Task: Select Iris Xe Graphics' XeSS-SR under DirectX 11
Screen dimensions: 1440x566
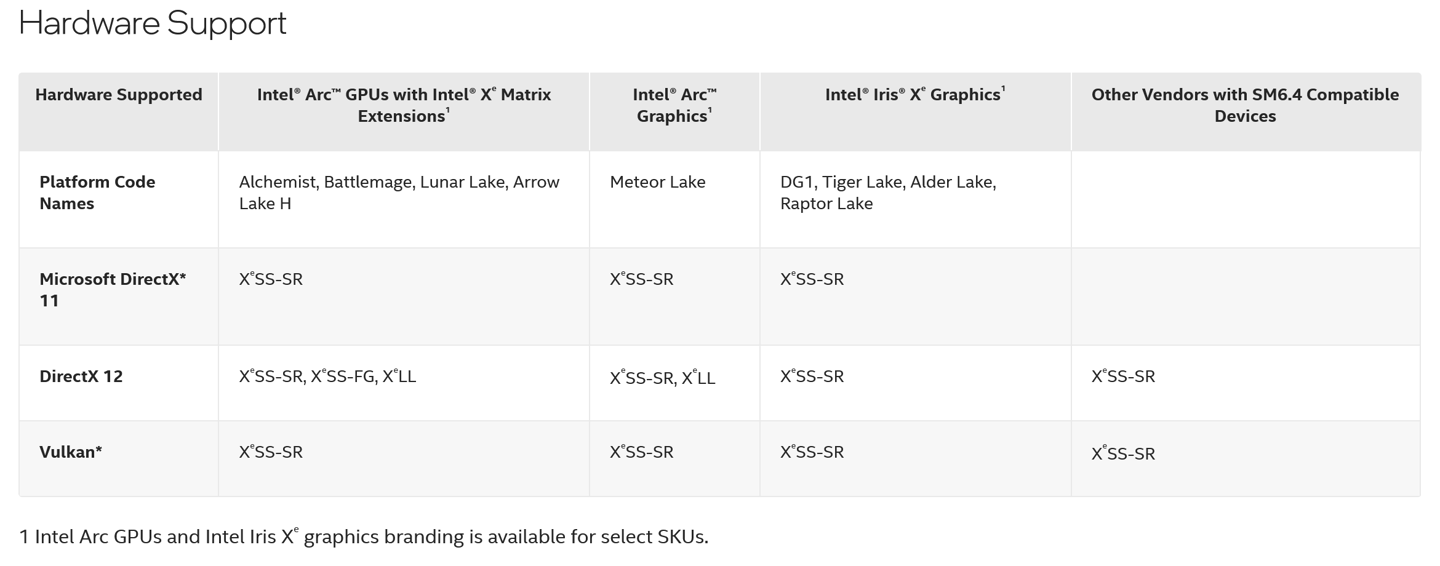Action: [x=812, y=279]
